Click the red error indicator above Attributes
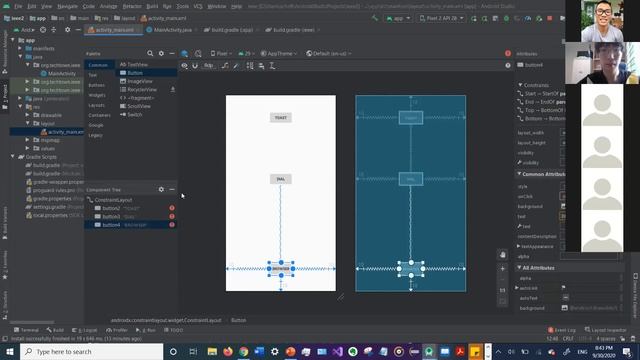 (508, 53)
